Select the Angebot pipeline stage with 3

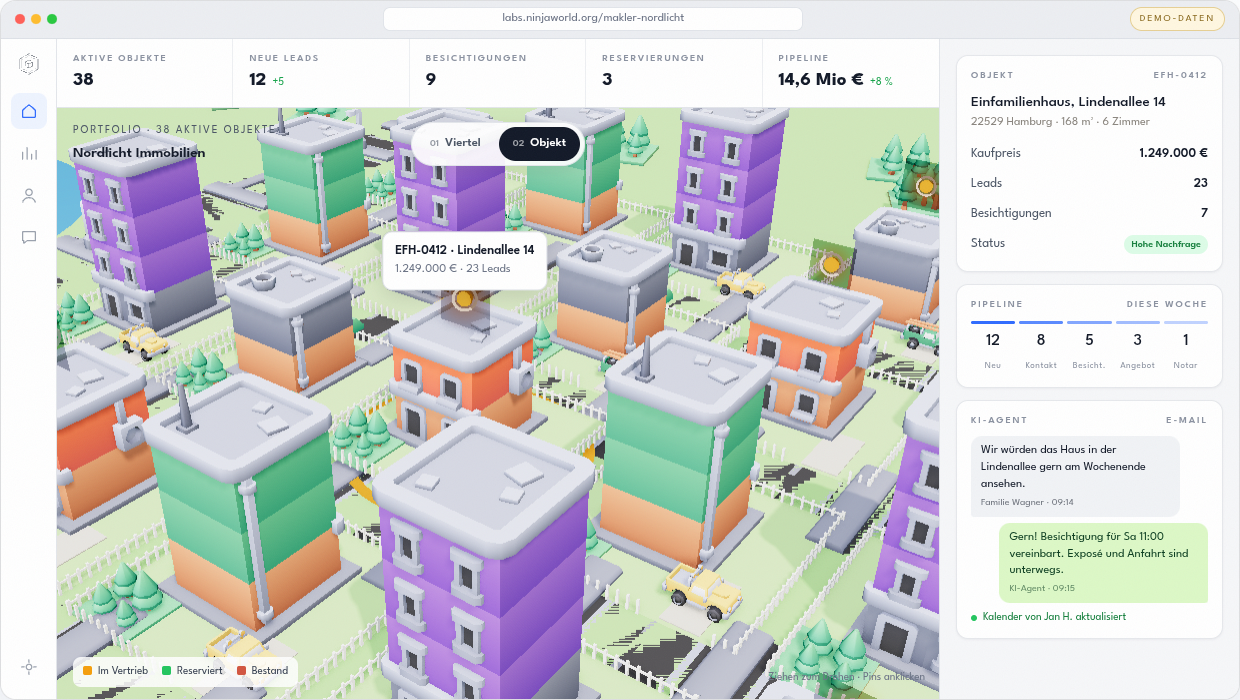click(x=1137, y=346)
